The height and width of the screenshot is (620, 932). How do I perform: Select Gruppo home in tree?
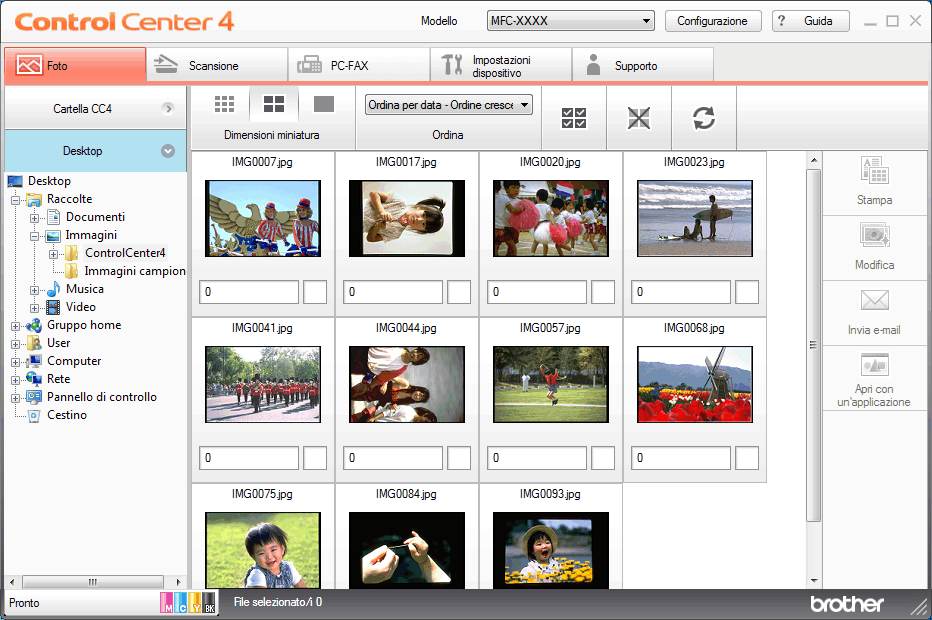tap(84, 325)
